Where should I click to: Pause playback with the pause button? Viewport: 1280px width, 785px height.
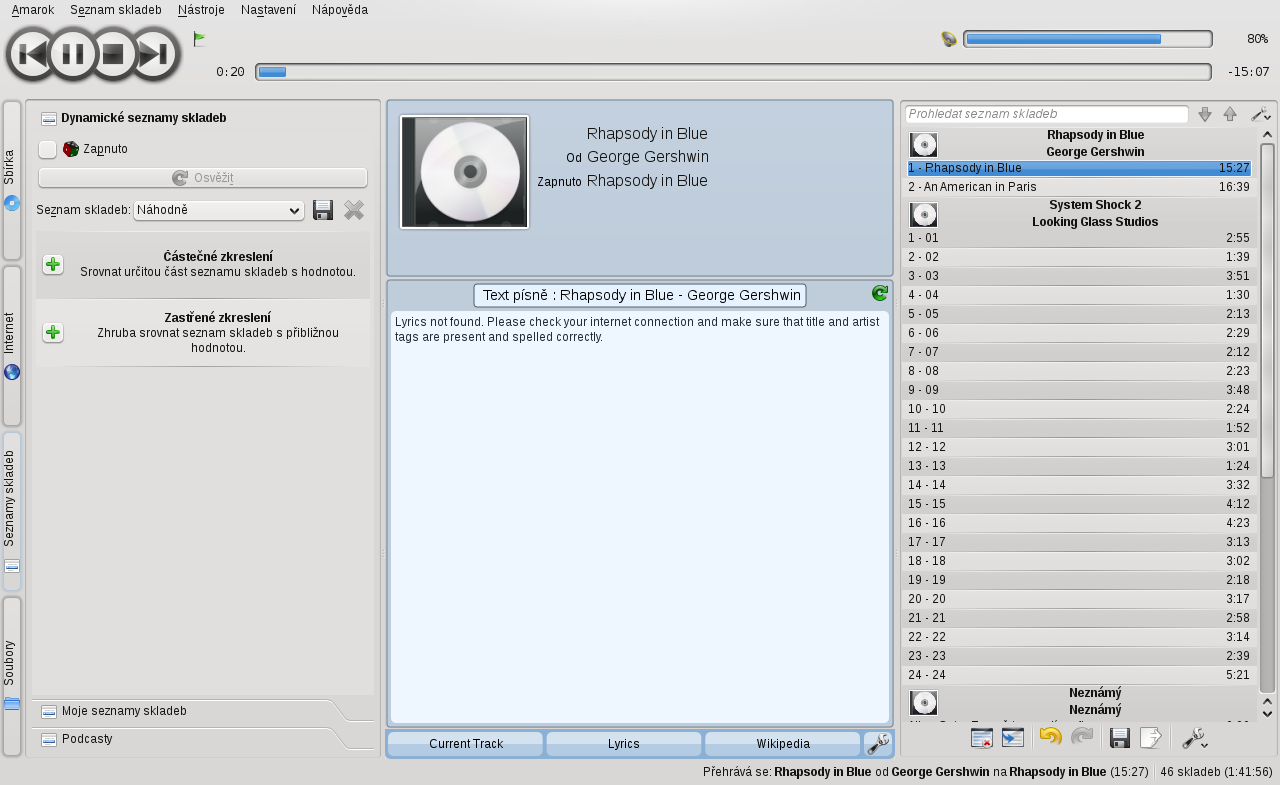(x=73, y=54)
